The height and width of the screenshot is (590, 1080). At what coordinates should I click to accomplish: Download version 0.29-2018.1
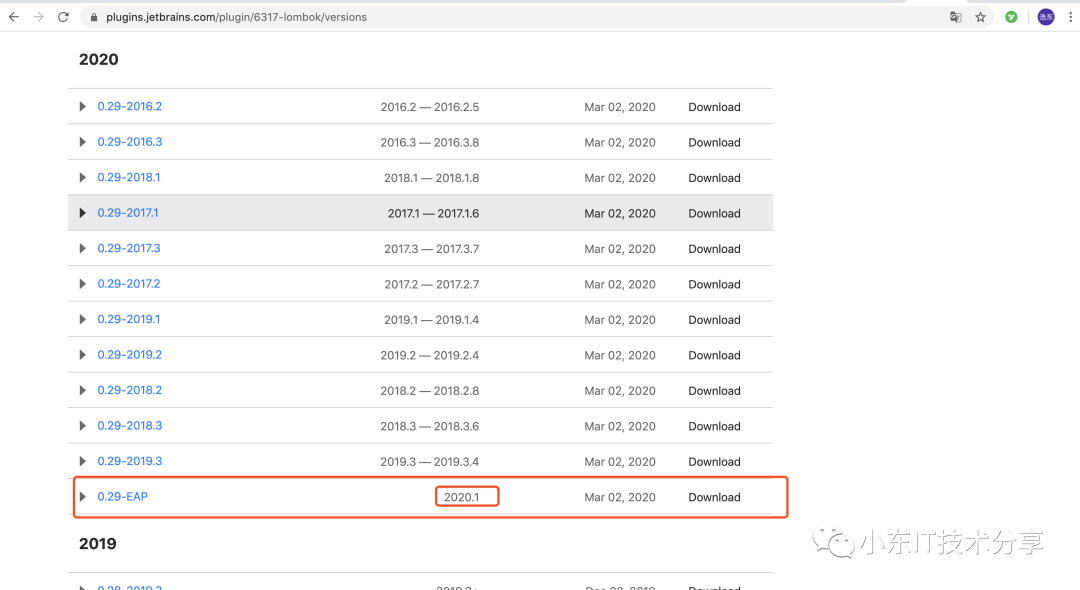pyautogui.click(x=714, y=178)
